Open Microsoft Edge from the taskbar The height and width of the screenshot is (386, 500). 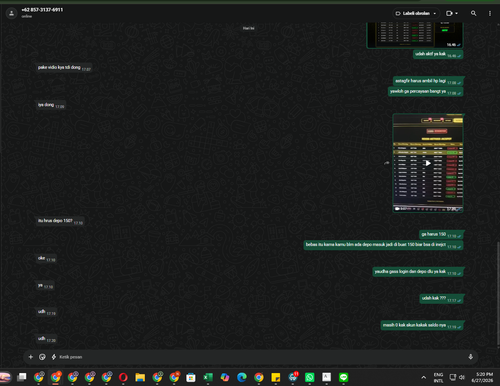(242, 377)
